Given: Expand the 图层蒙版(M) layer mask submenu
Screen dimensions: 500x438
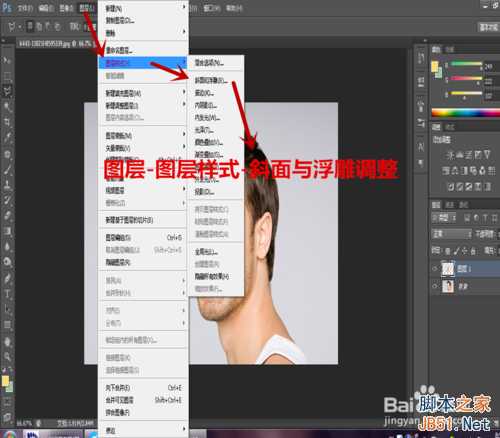Looking at the screenshot, I should pyautogui.click(x=143, y=135).
